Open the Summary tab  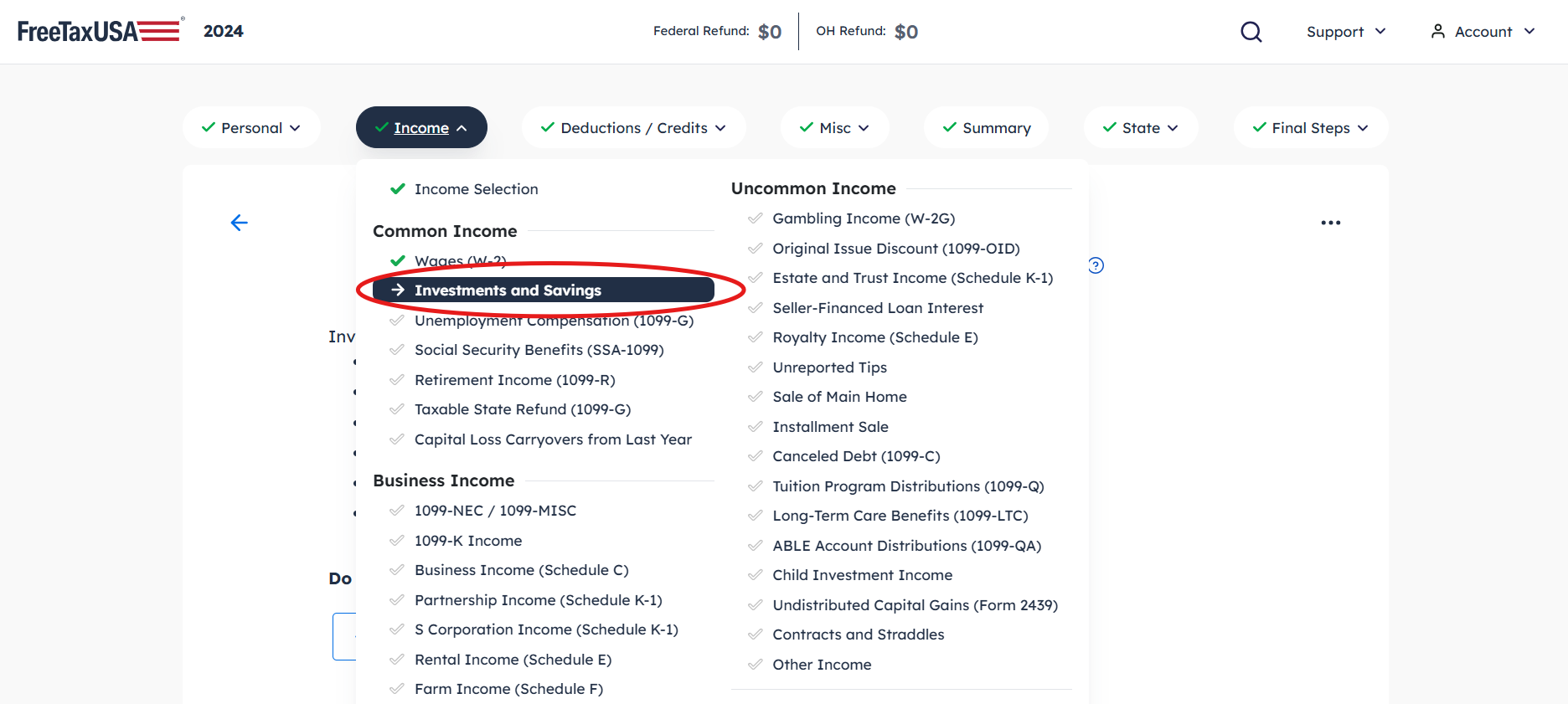point(986,127)
